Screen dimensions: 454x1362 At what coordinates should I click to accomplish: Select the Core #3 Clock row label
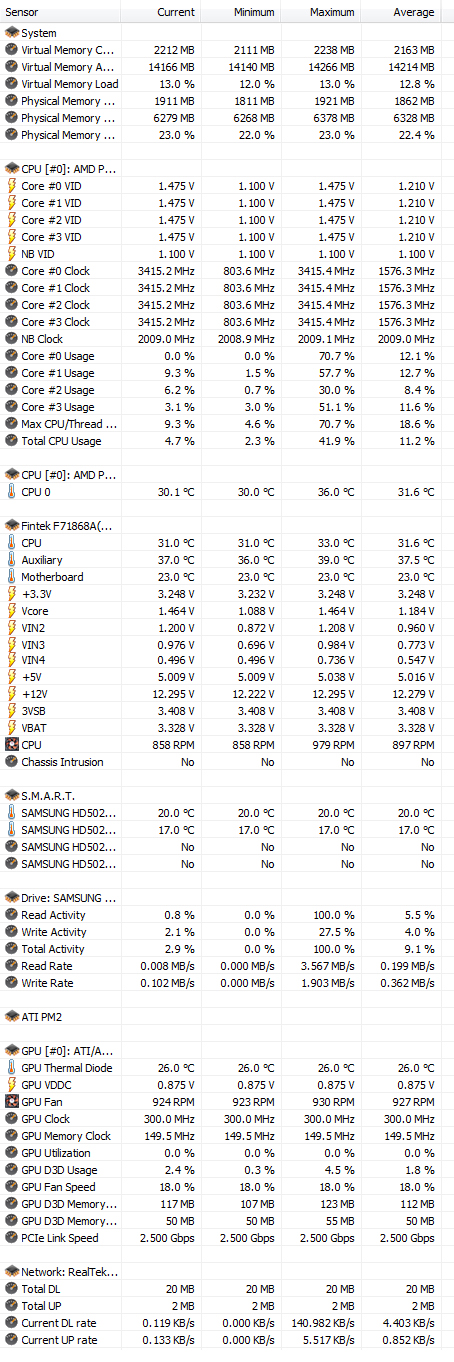tap(56, 322)
